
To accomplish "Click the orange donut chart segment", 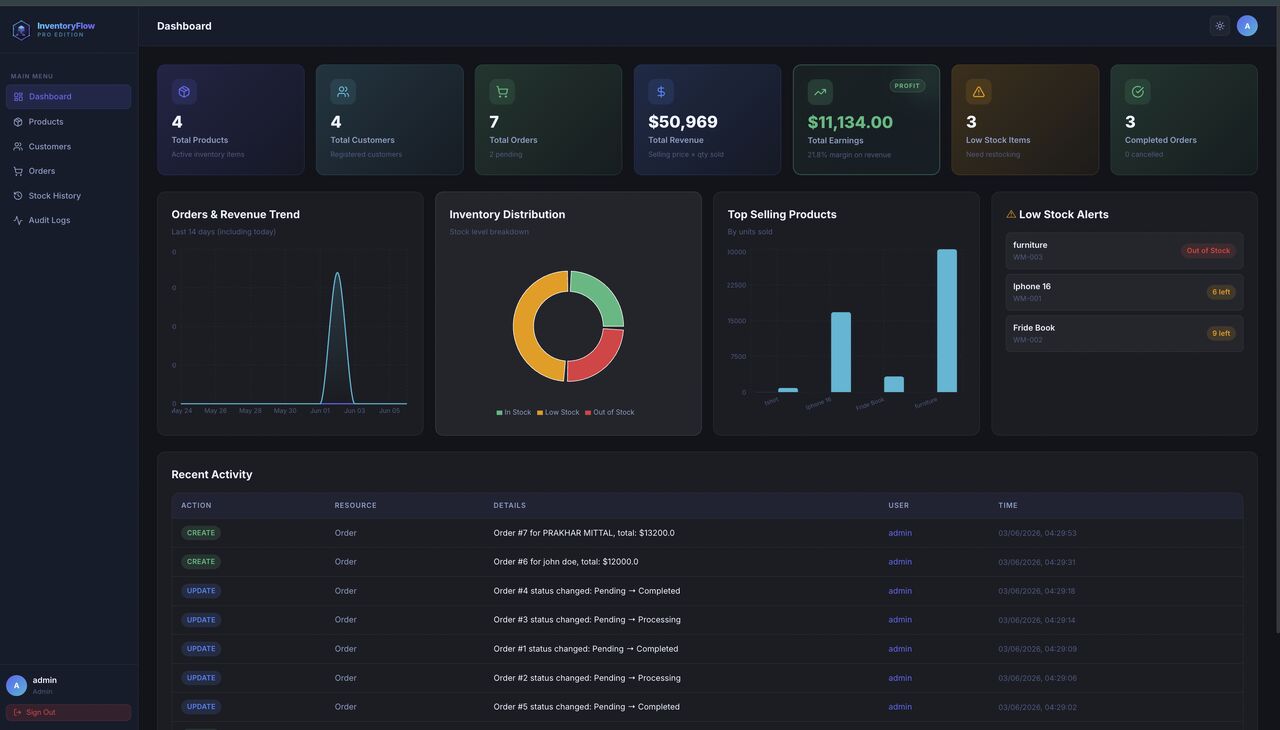I will tap(524, 328).
